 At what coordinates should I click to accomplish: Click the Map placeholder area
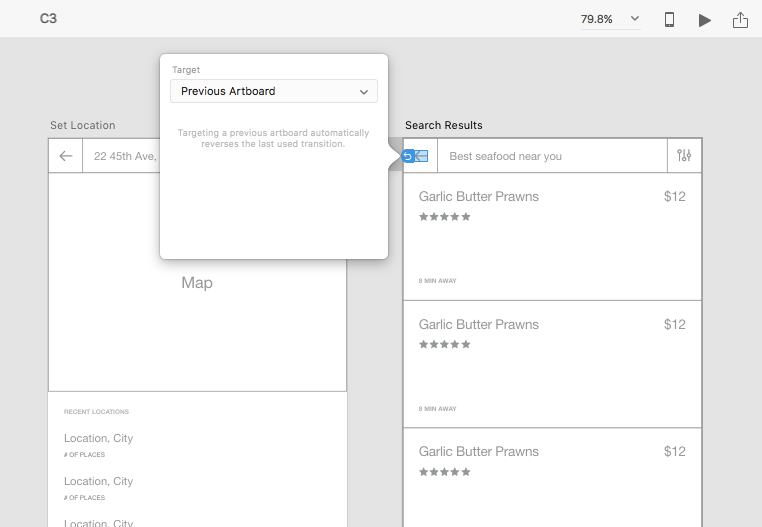click(x=197, y=283)
